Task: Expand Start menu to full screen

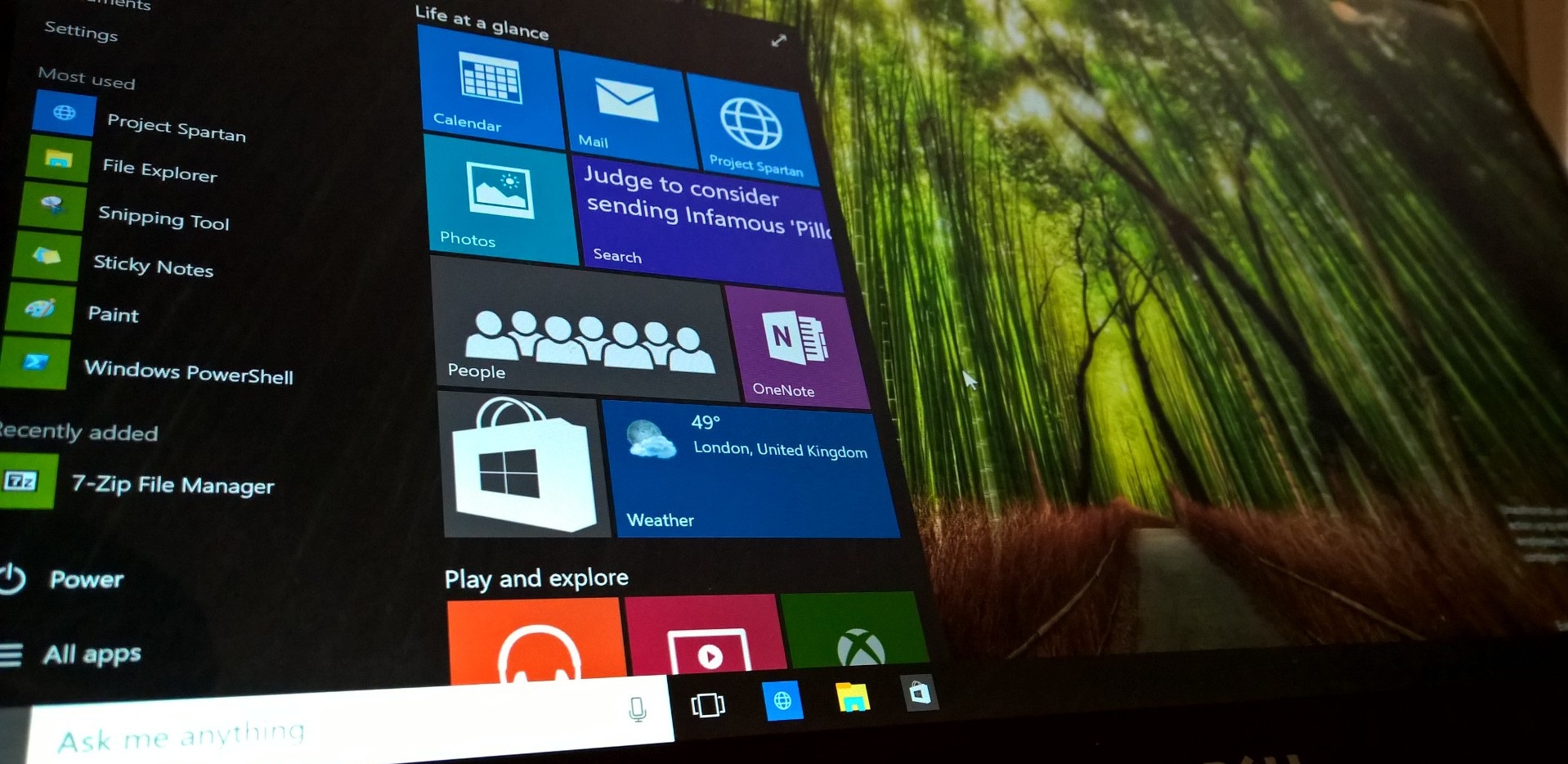Action: 779,40
